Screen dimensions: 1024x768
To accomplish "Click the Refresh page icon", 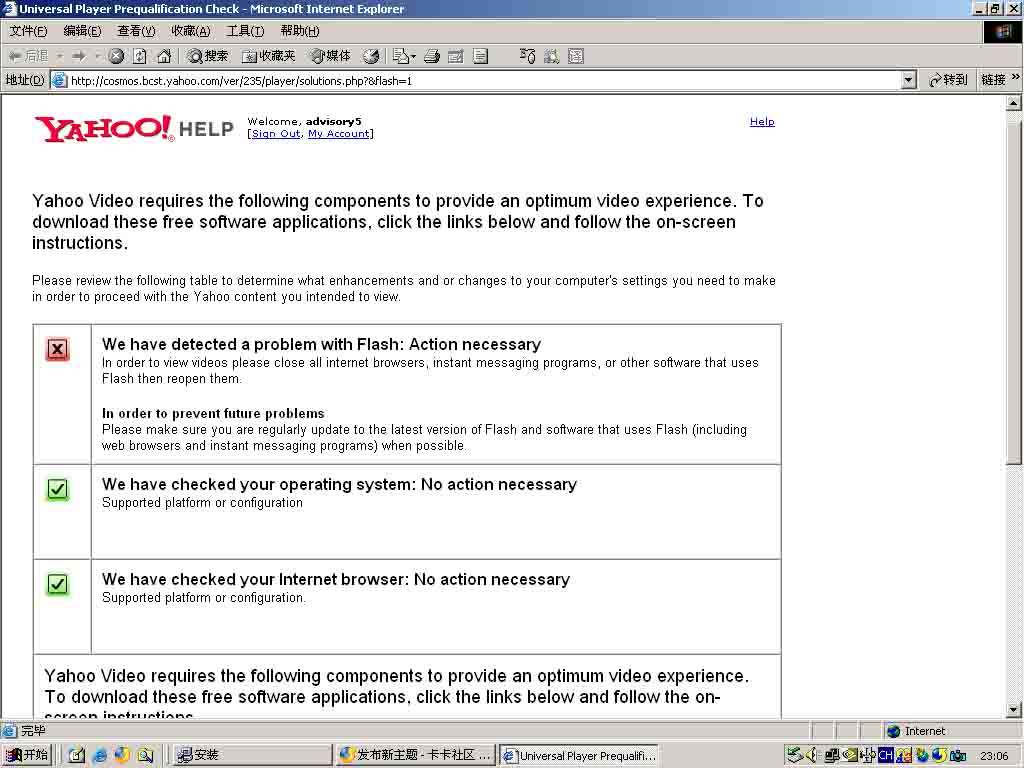I will [x=140, y=56].
